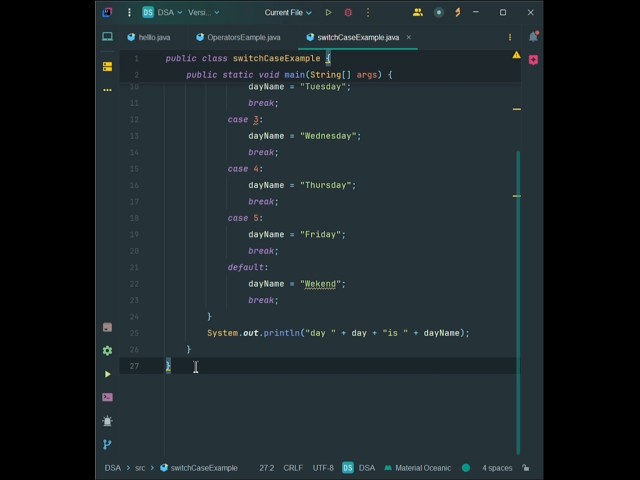640x480 pixels.
Task: Change the UTF-8 file encoding
Action: coord(323,468)
